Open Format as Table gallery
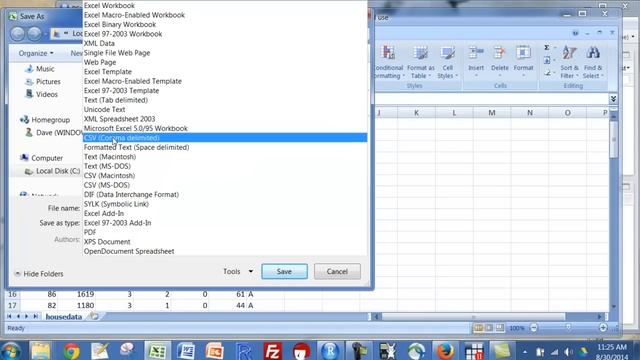 [x=420, y=62]
